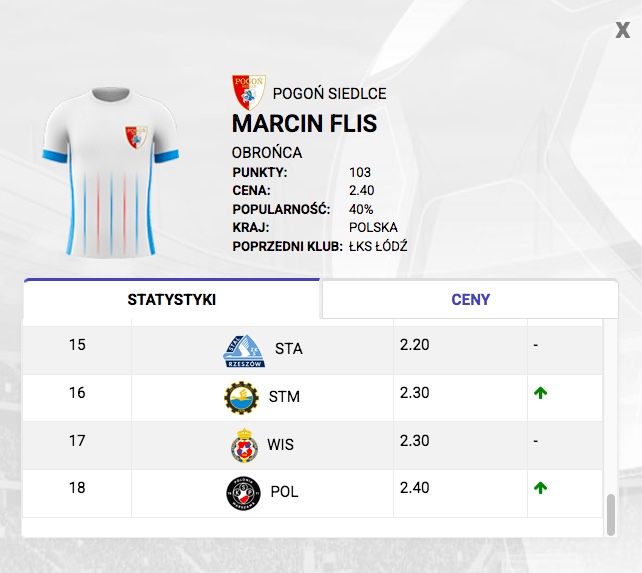Screen dimensions: 642x573
Task: Click the green up arrow in row 18
Action: pyautogui.click(x=541, y=488)
